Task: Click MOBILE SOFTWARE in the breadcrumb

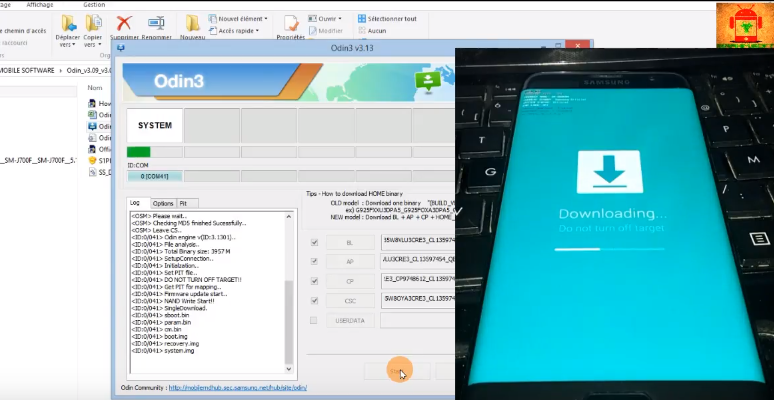Action: point(27,71)
